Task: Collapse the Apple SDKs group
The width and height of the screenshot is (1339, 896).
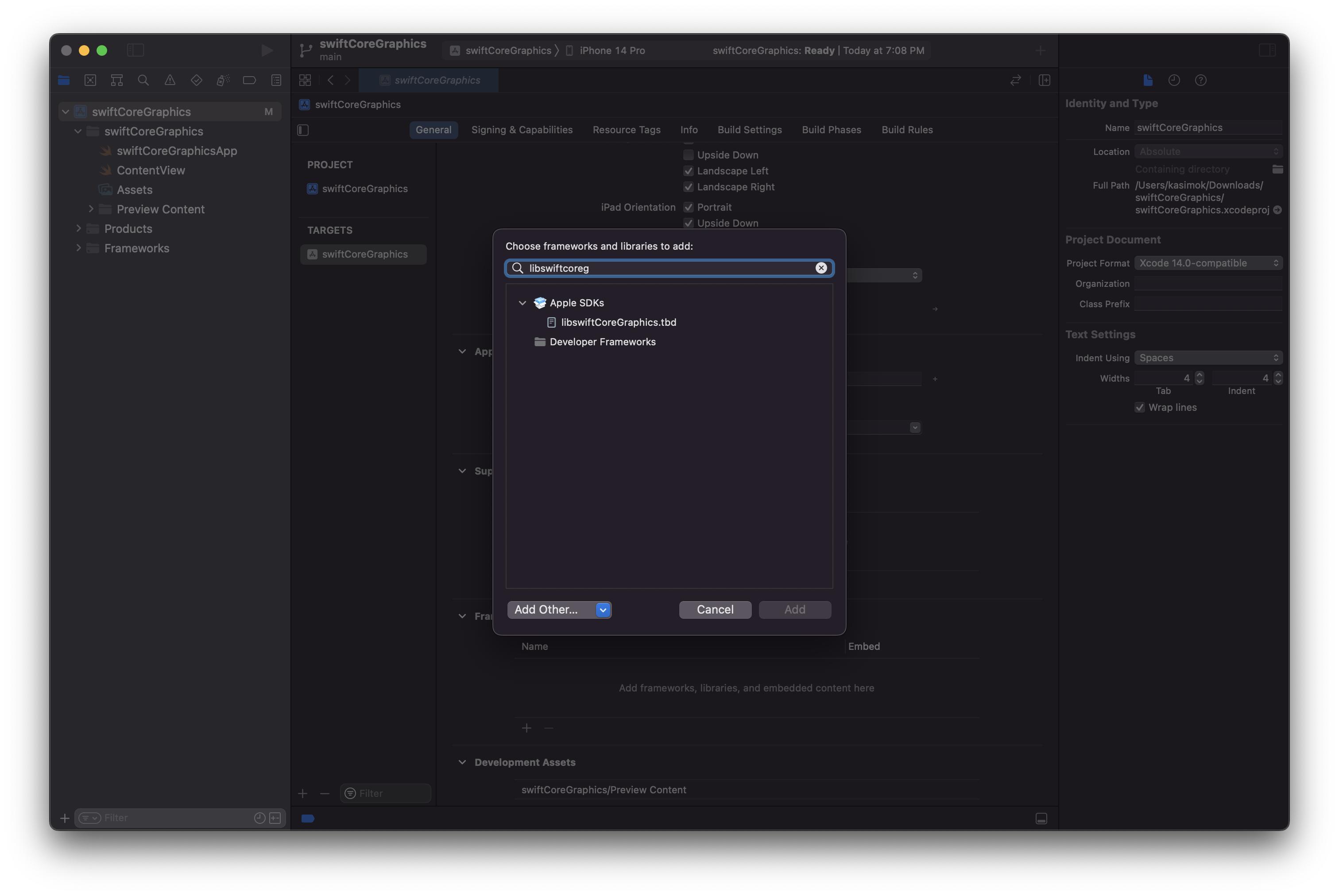Action: (x=522, y=303)
